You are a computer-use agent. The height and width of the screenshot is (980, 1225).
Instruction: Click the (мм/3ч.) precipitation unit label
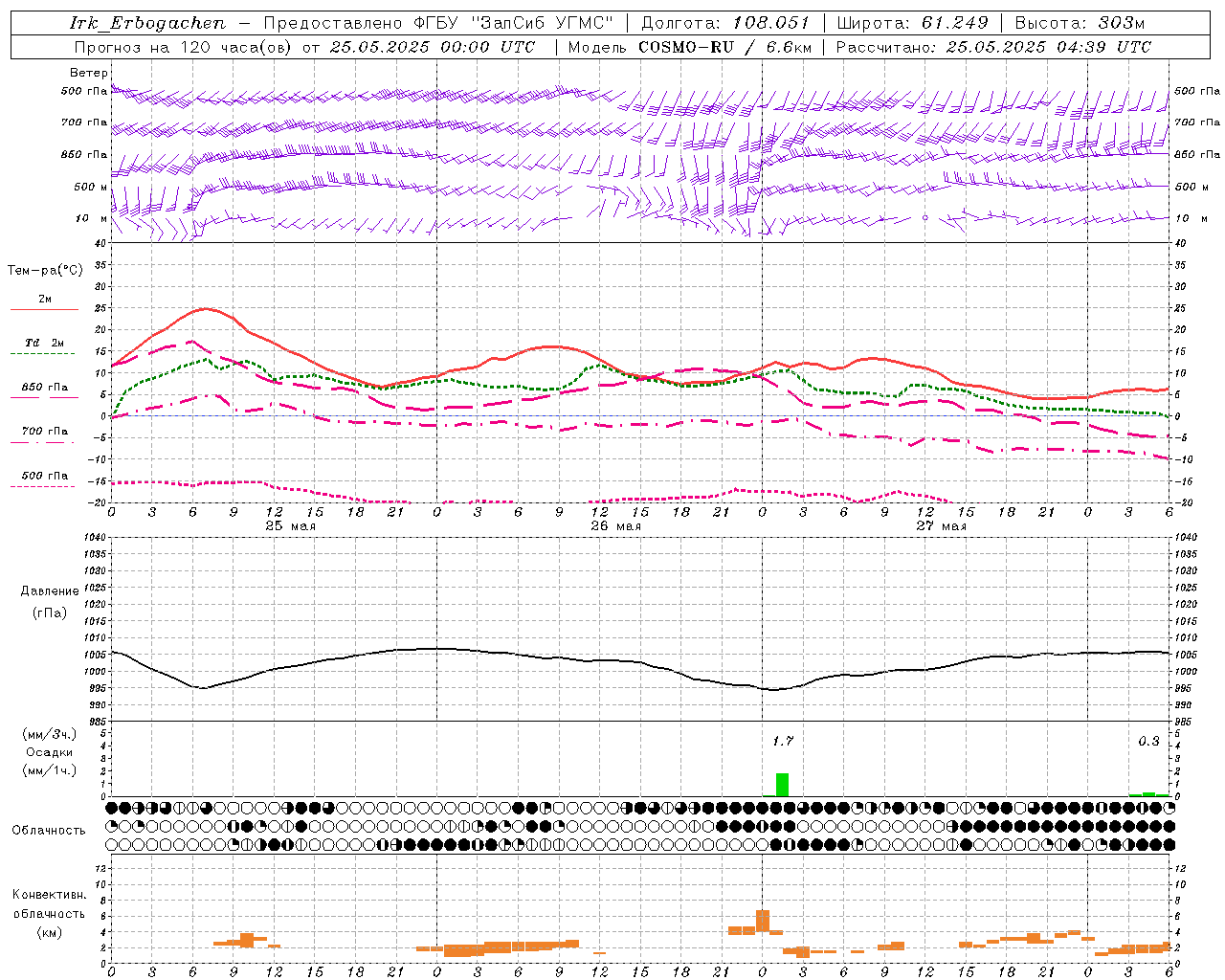tap(49, 734)
